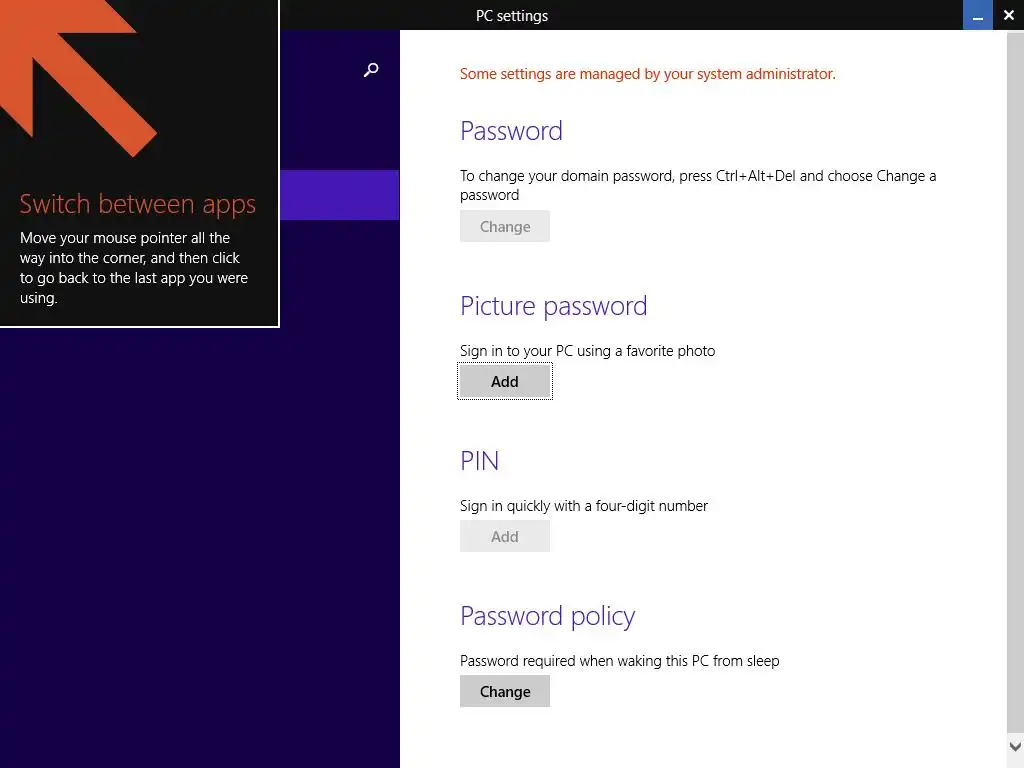Image resolution: width=1024 pixels, height=768 pixels.
Task: Open the search magnifier icon in sidebar
Action: (x=371, y=70)
